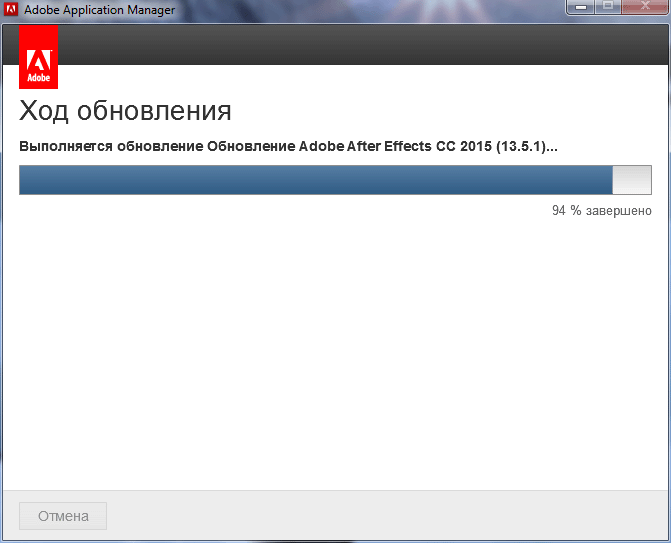Click the '94 % завершено' status text

click(602, 211)
